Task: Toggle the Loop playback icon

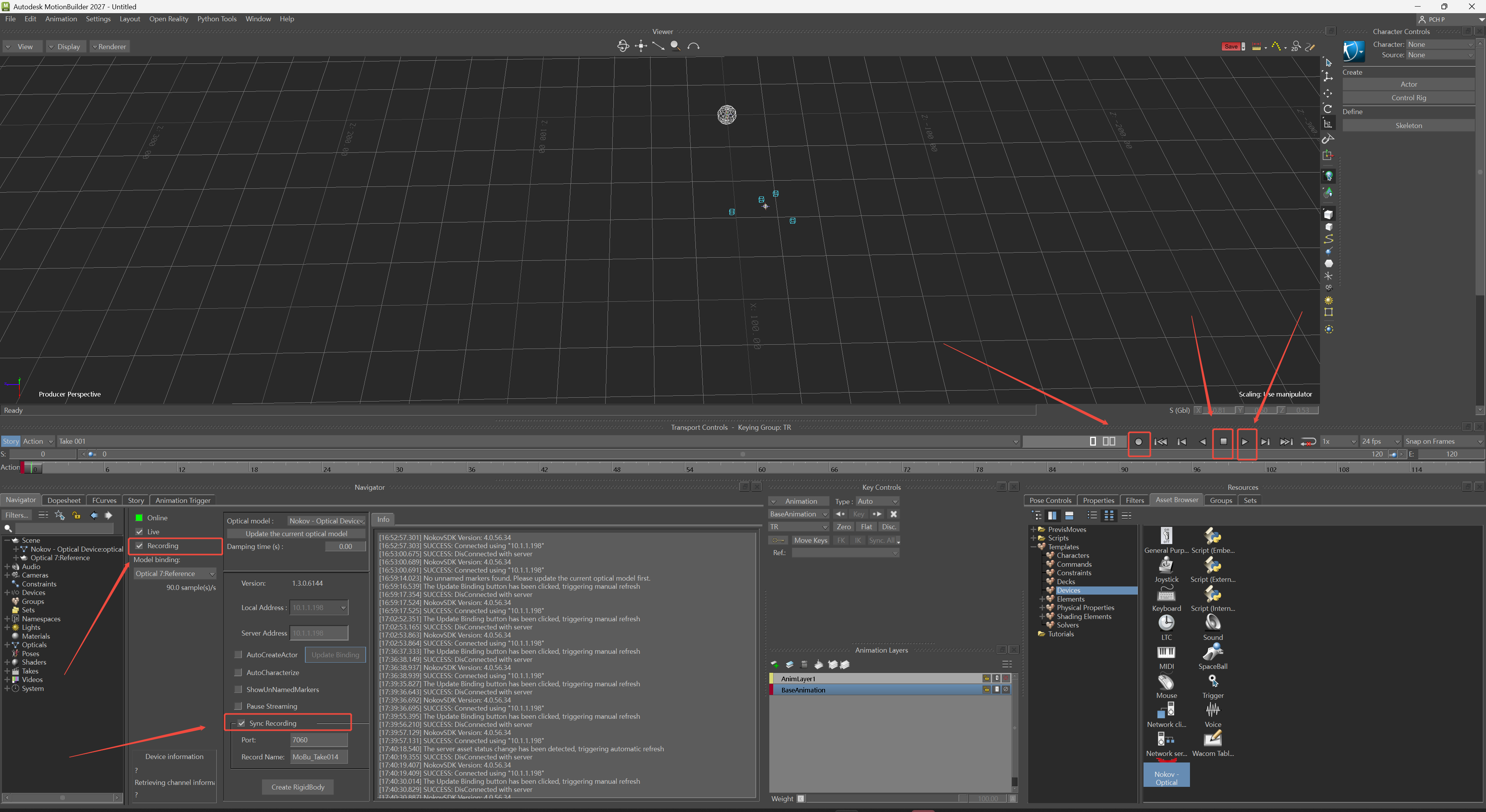Action: tap(1308, 442)
